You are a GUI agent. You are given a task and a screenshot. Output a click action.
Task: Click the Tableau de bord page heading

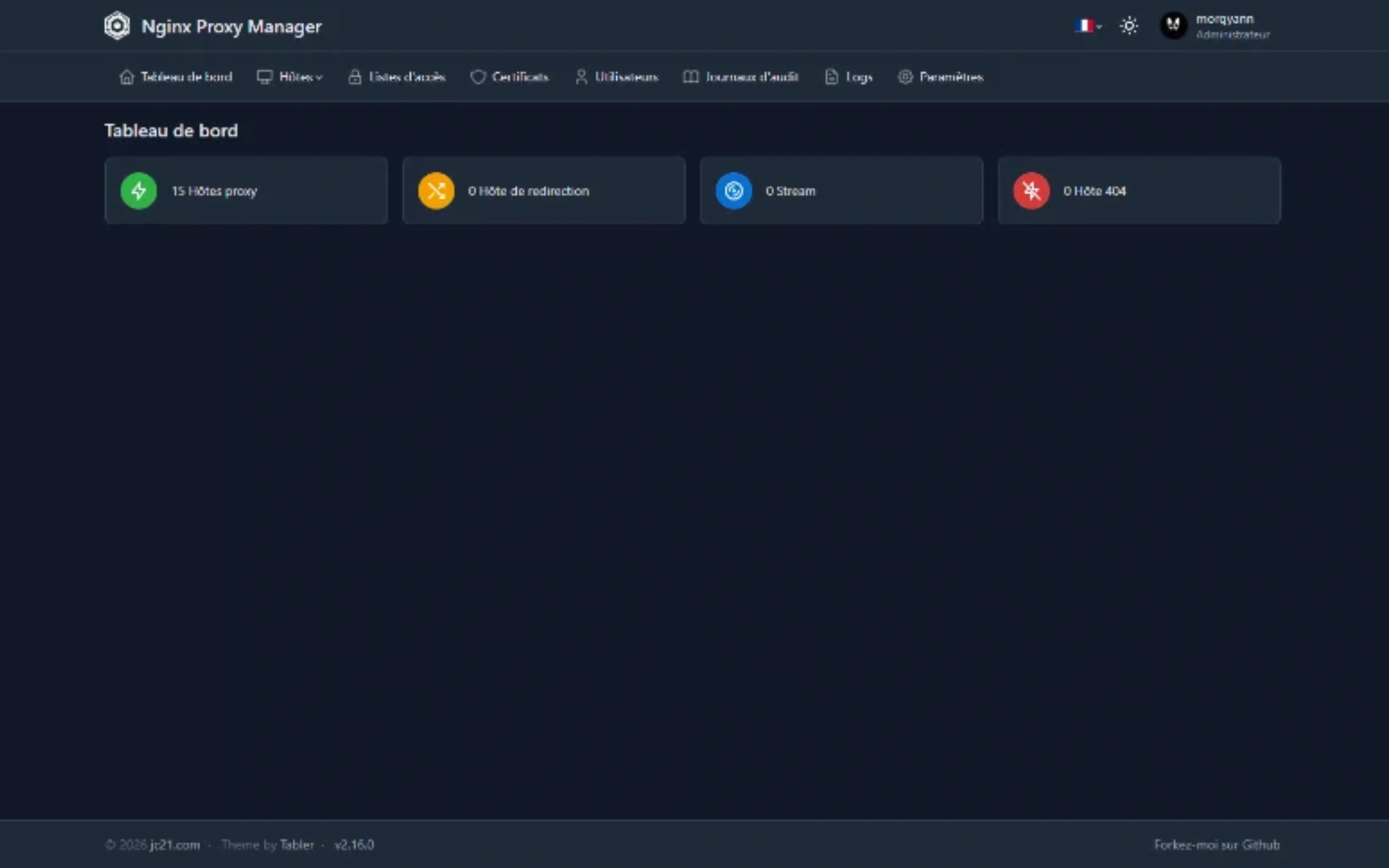click(171, 130)
